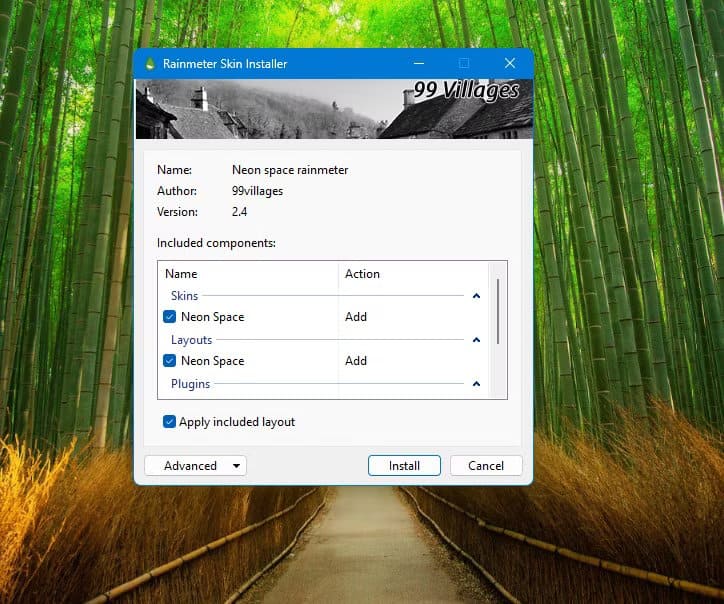Minimize the Rainmeter Skin Installer window
724x604 pixels.
point(418,64)
